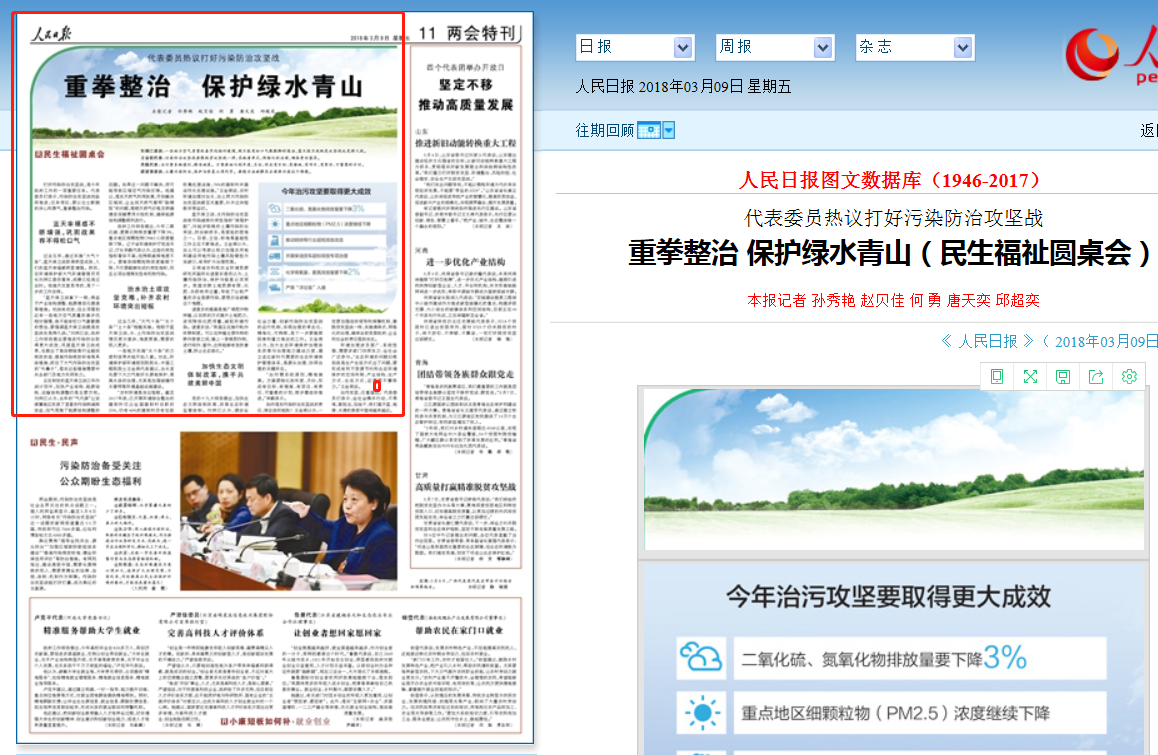Screen dimensions: 1158x755
Task: Click the green landscape banner image in article
Action: [x=893, y=470]
